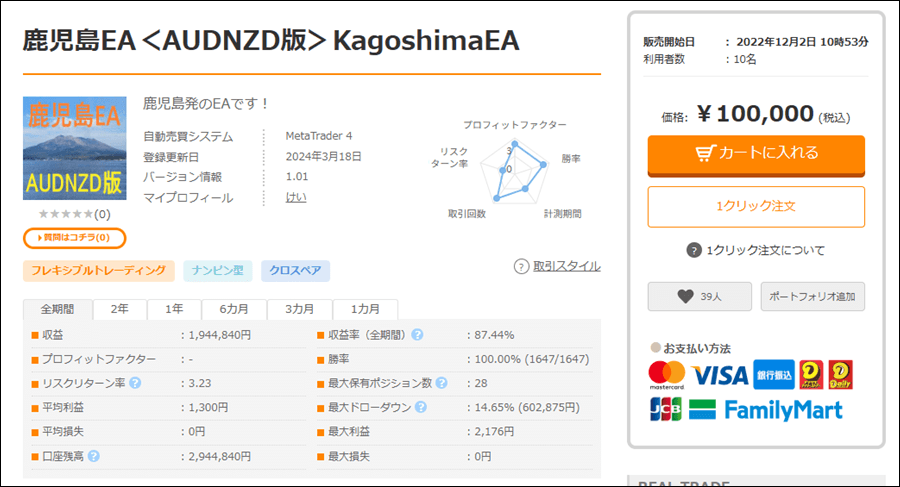Click the version number 1.01
The width and height of the screenshot is (900, 487).
[297, 176]
